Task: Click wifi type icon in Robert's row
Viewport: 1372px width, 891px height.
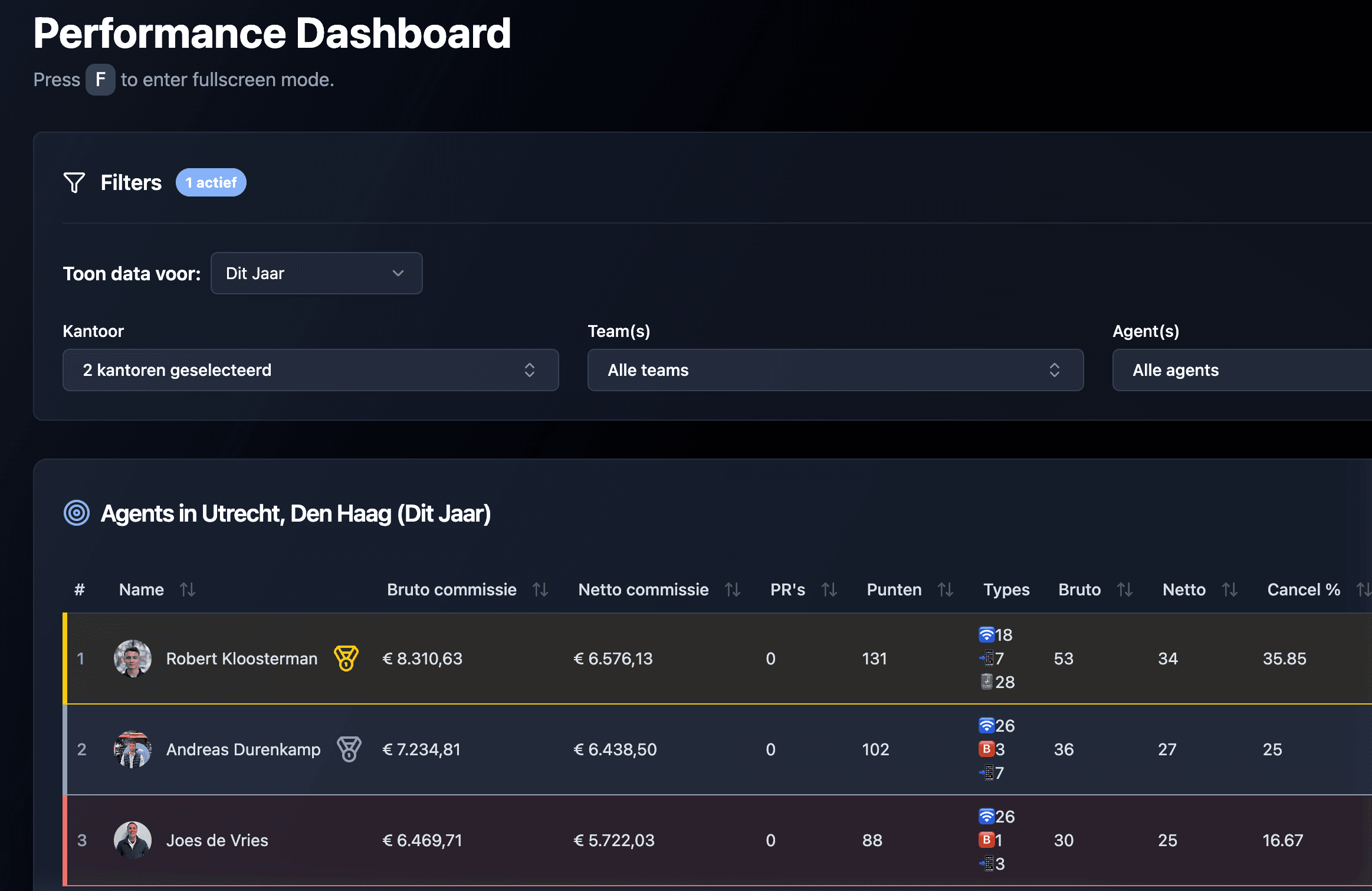Action: tap(986, 635)
